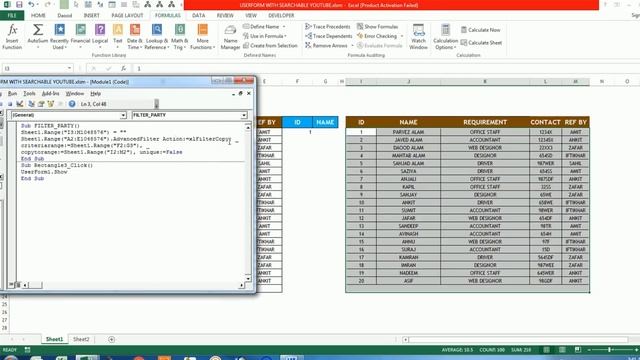Screen dimensions: 640x360
Task: Switch to the PAGE LAYOUT tab
Action: pyautogui.click(x=127, y=16)
